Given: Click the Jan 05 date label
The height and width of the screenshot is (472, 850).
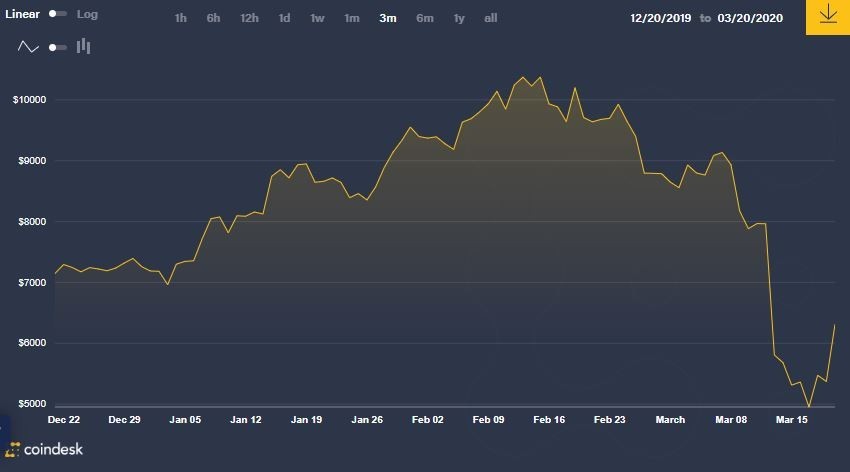Looking at the screenshot, I should pos(185,419).
